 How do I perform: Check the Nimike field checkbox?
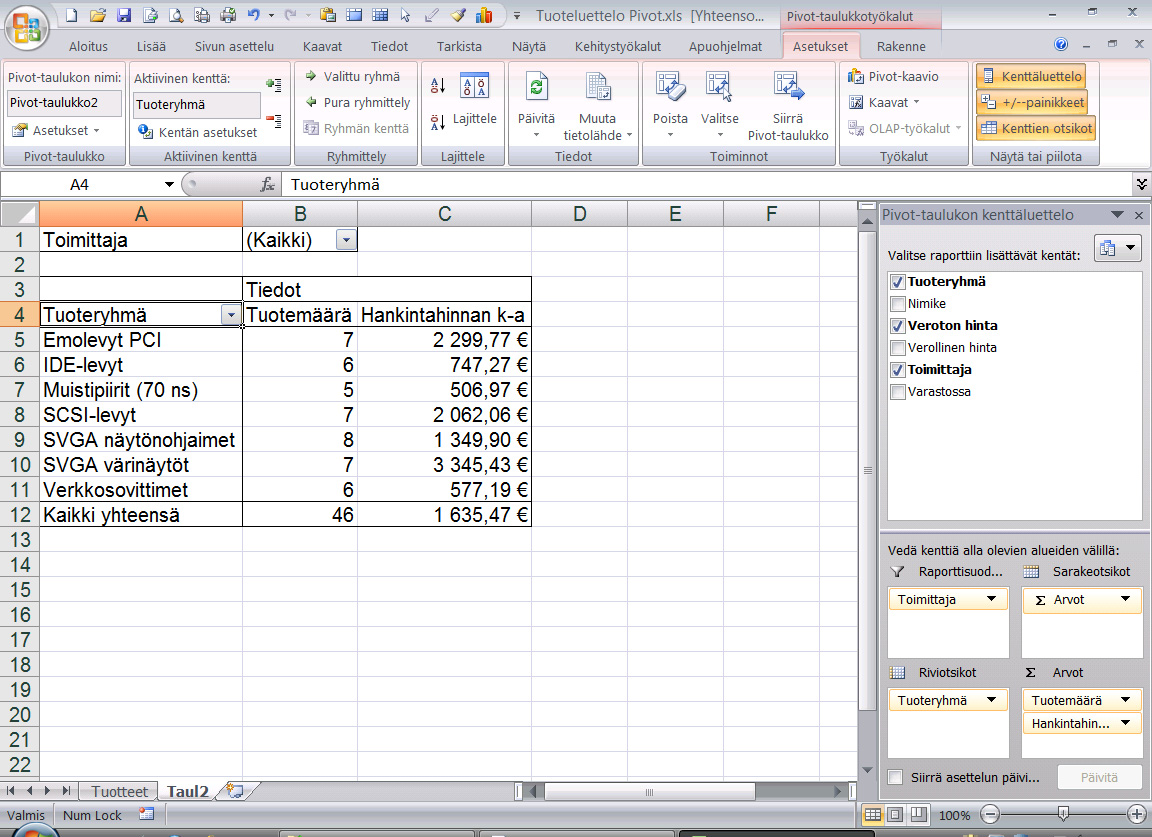(897, 304)
